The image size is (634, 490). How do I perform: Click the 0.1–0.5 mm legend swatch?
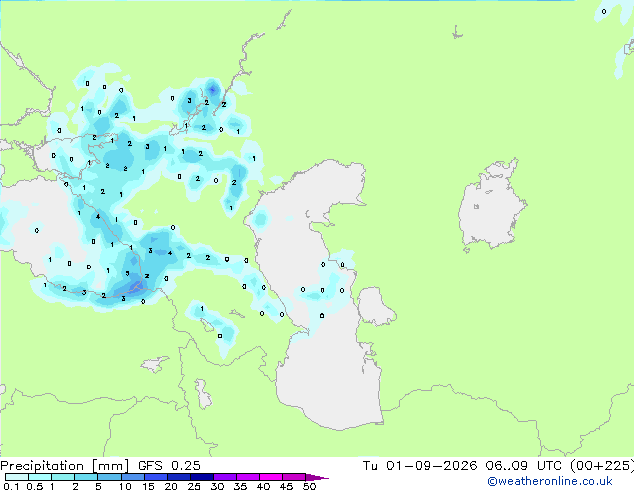click(x=17, y=477)
